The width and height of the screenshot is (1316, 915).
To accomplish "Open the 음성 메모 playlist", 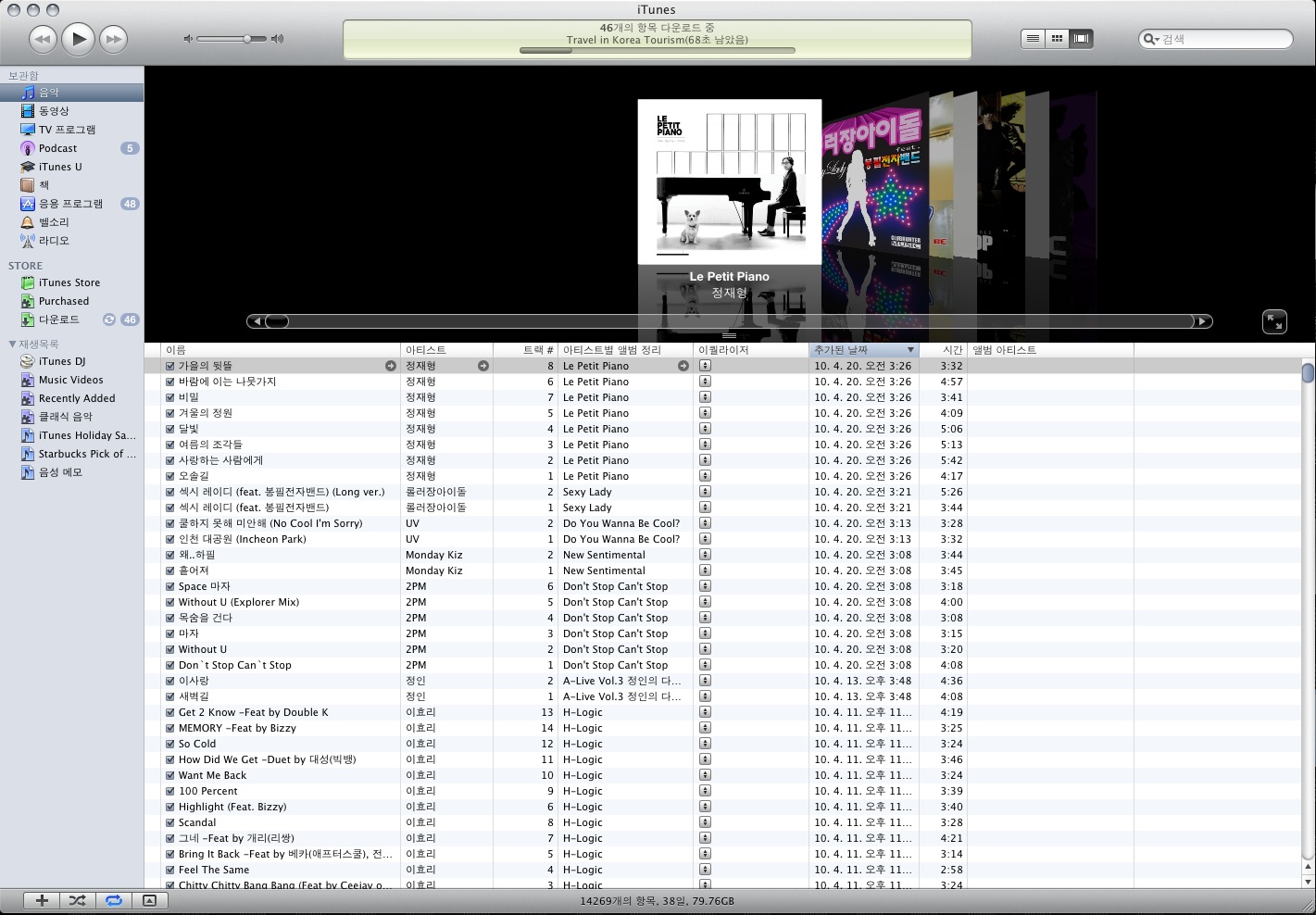I will tap(72, 472).
